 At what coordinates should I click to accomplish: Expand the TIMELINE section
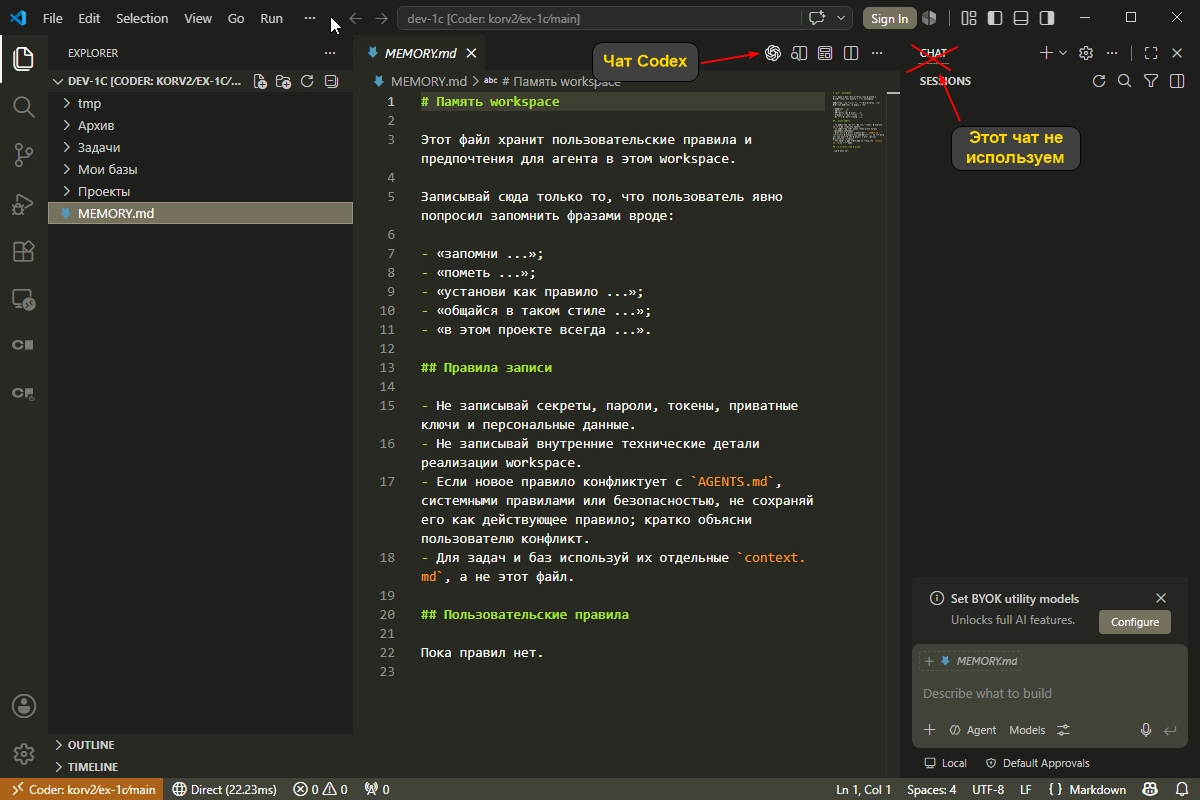pos(200,767)
